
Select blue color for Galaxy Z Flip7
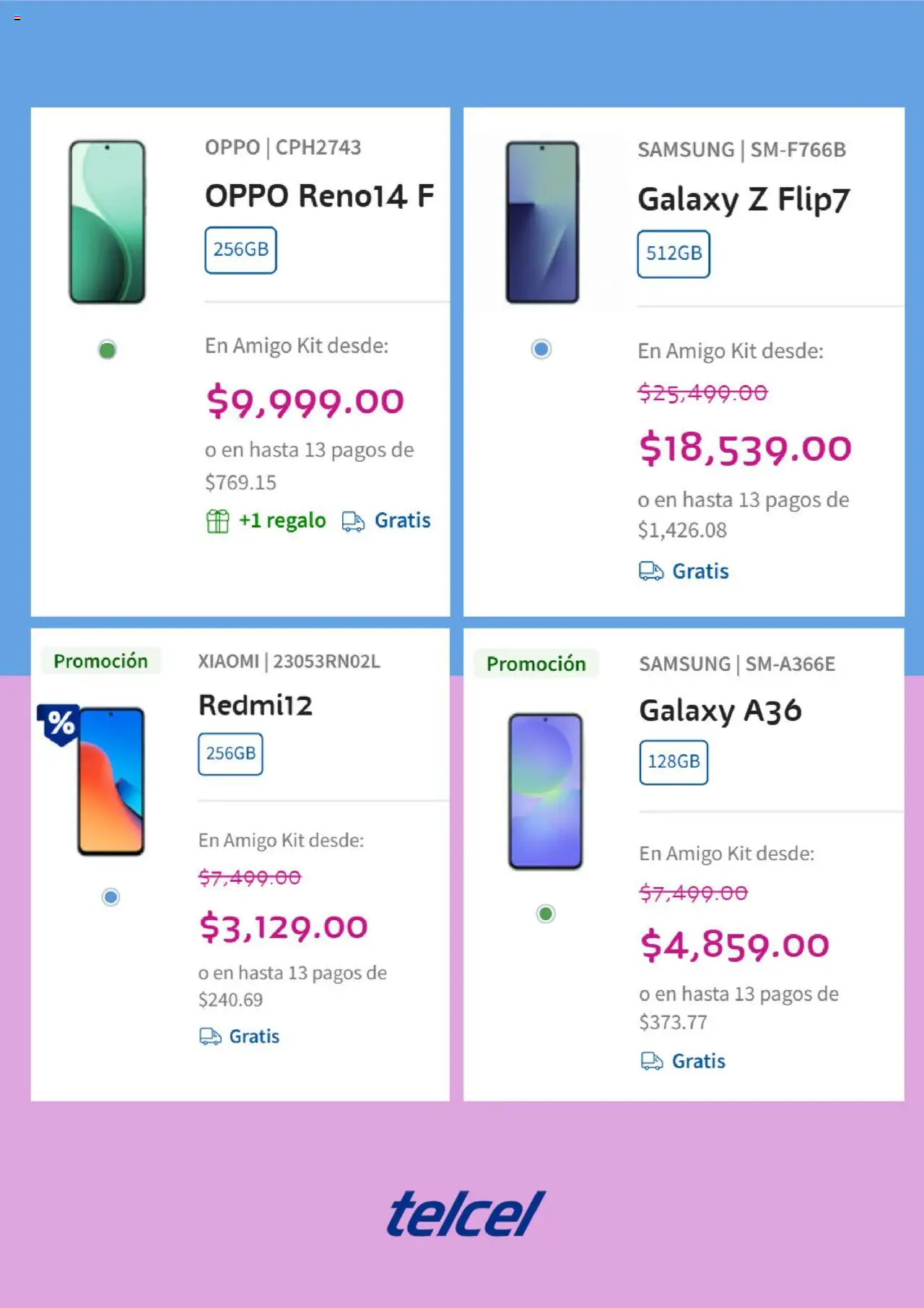(541, 350)
